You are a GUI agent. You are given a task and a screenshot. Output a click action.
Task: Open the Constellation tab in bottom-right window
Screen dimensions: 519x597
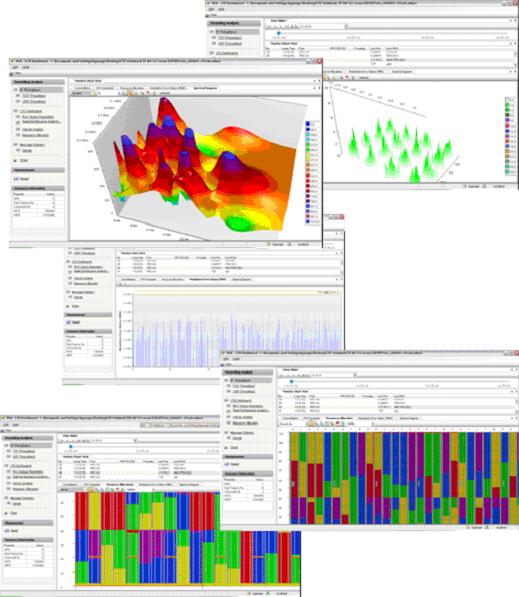coord(291,418)
